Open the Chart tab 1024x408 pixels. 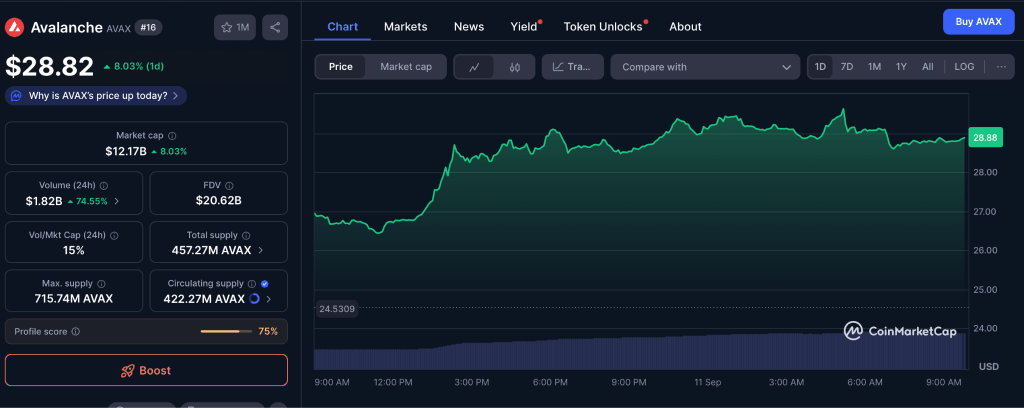[342, 27]
